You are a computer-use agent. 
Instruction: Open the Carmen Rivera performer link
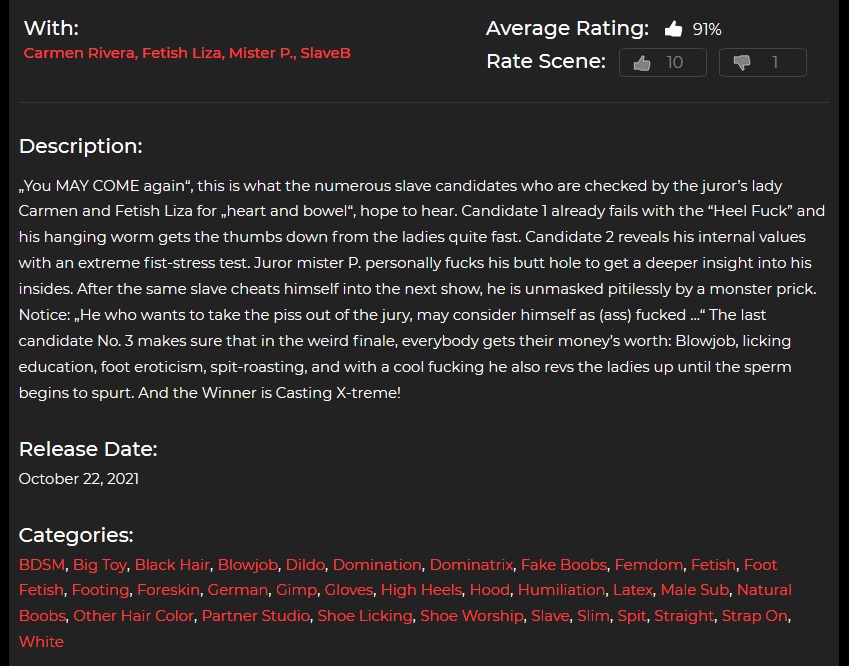81,53
